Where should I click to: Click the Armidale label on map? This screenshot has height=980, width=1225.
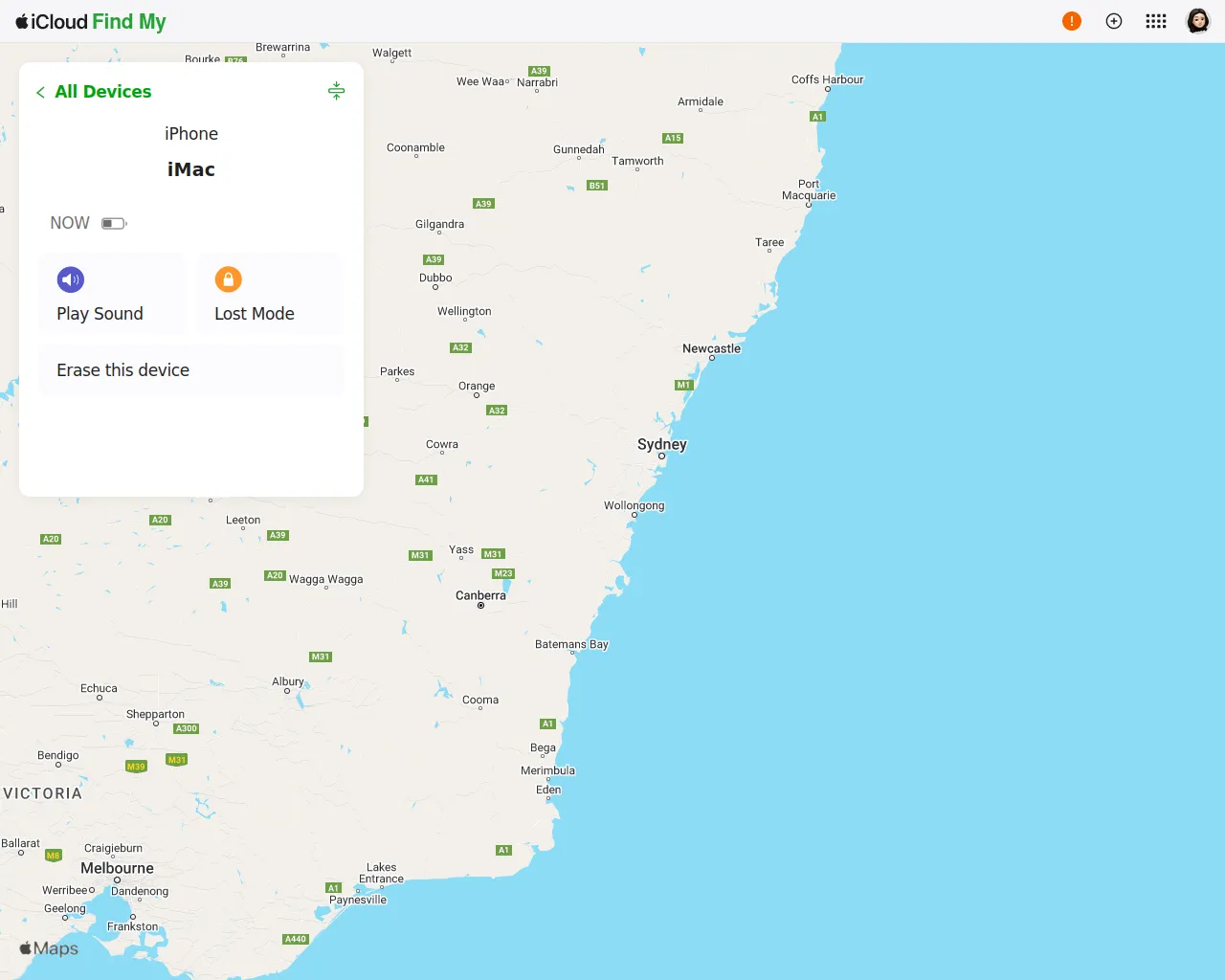coord(701,101)
